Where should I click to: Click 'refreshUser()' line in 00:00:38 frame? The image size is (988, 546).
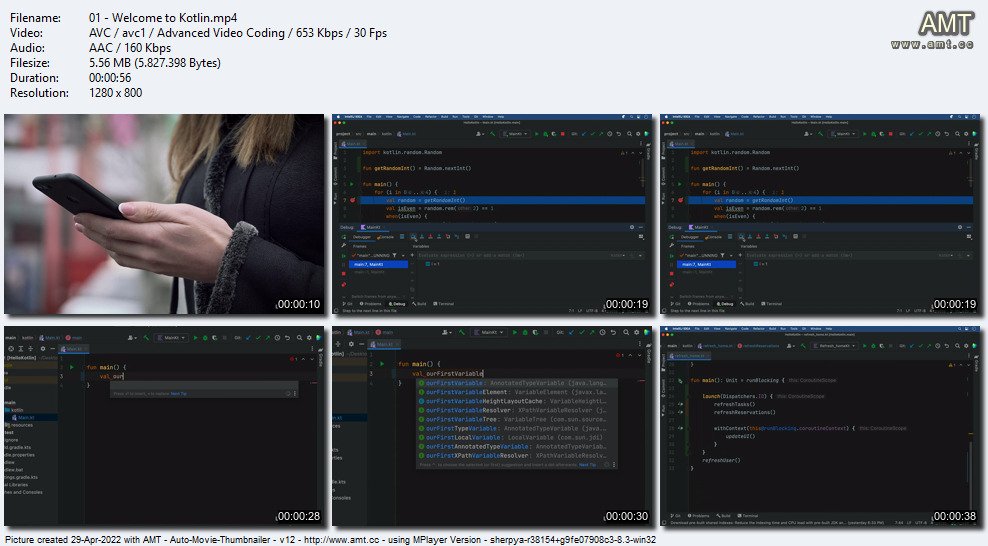[721, 460]
